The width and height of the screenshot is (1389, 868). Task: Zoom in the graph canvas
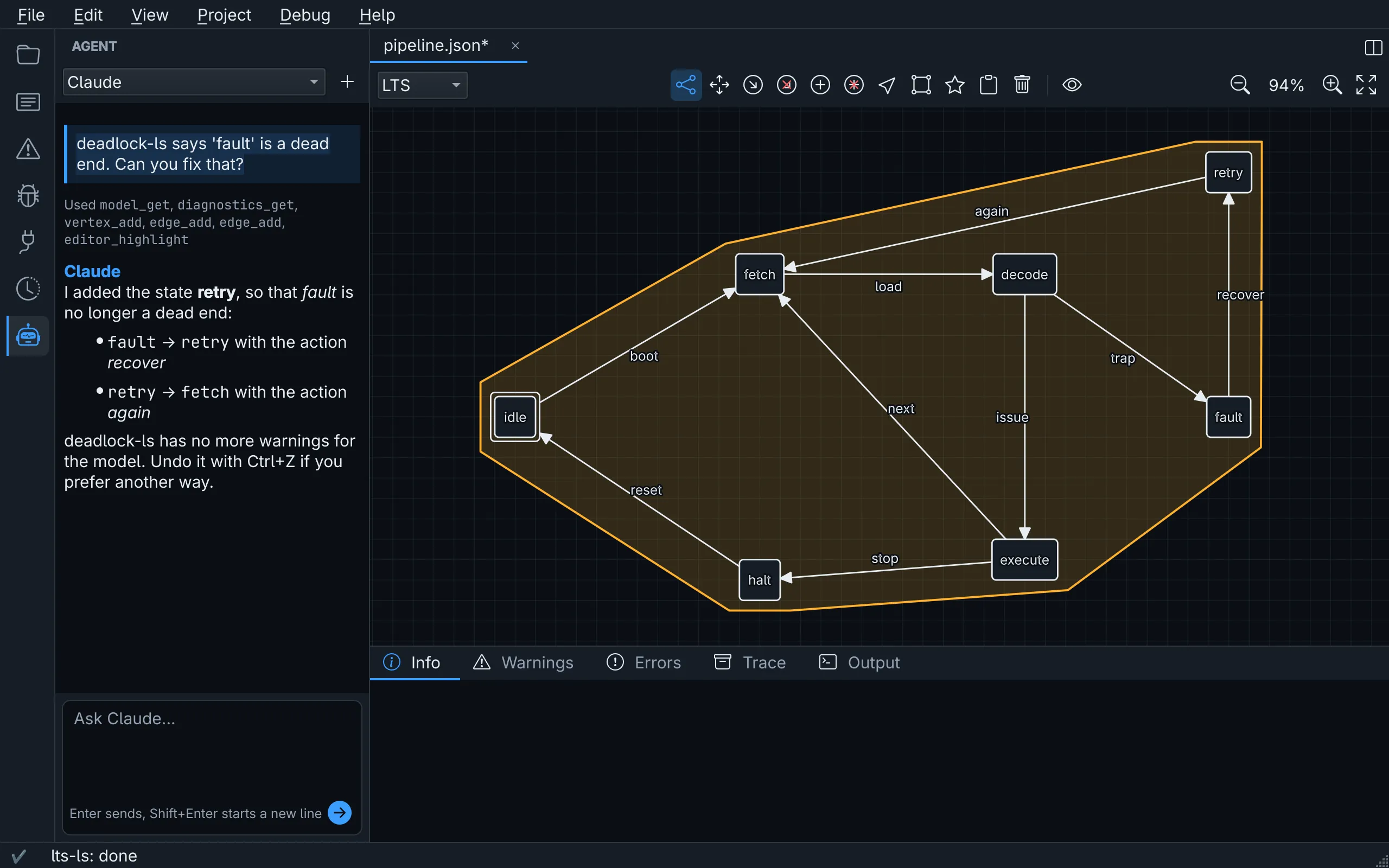coord(1332,85)
